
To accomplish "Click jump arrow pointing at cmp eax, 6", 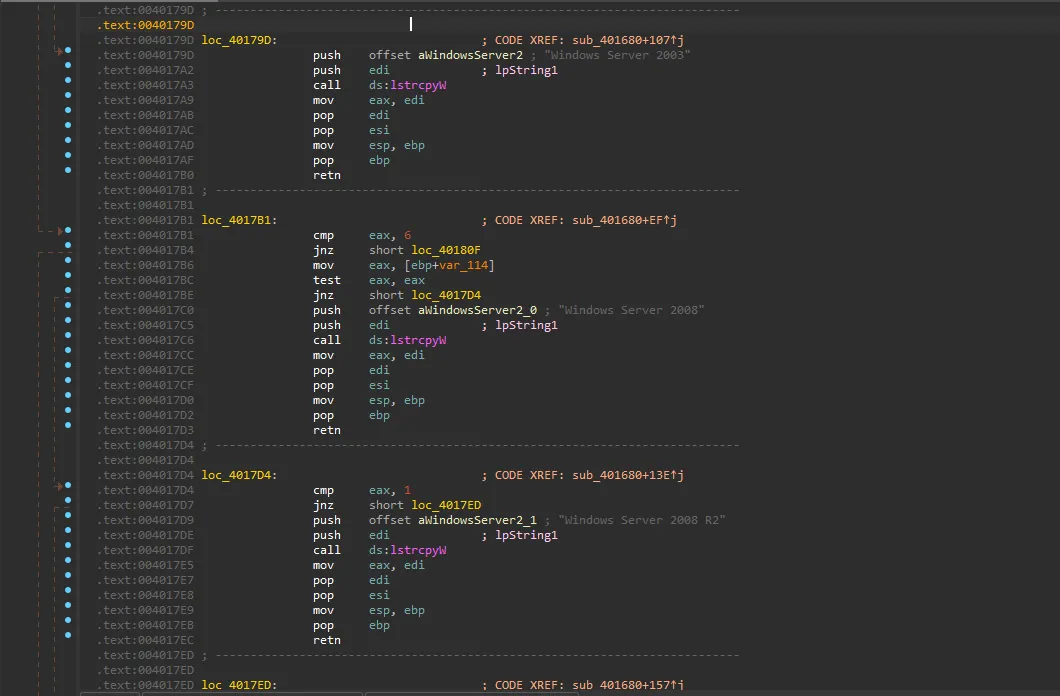I will (x=59, y=230).
